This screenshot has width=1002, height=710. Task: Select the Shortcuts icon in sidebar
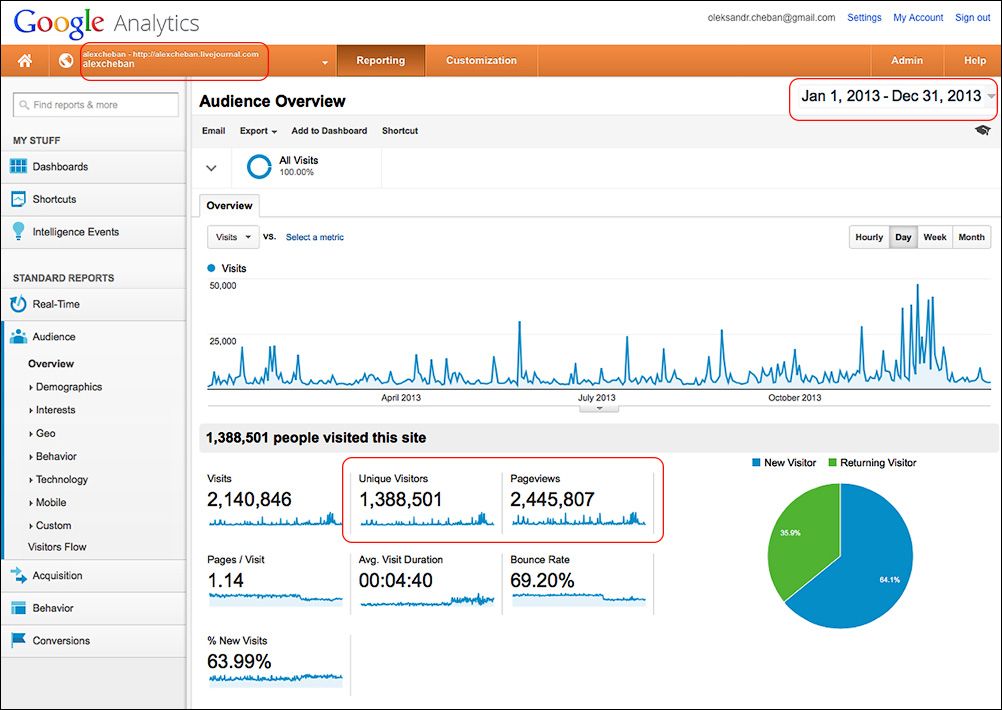coord(19,199)
